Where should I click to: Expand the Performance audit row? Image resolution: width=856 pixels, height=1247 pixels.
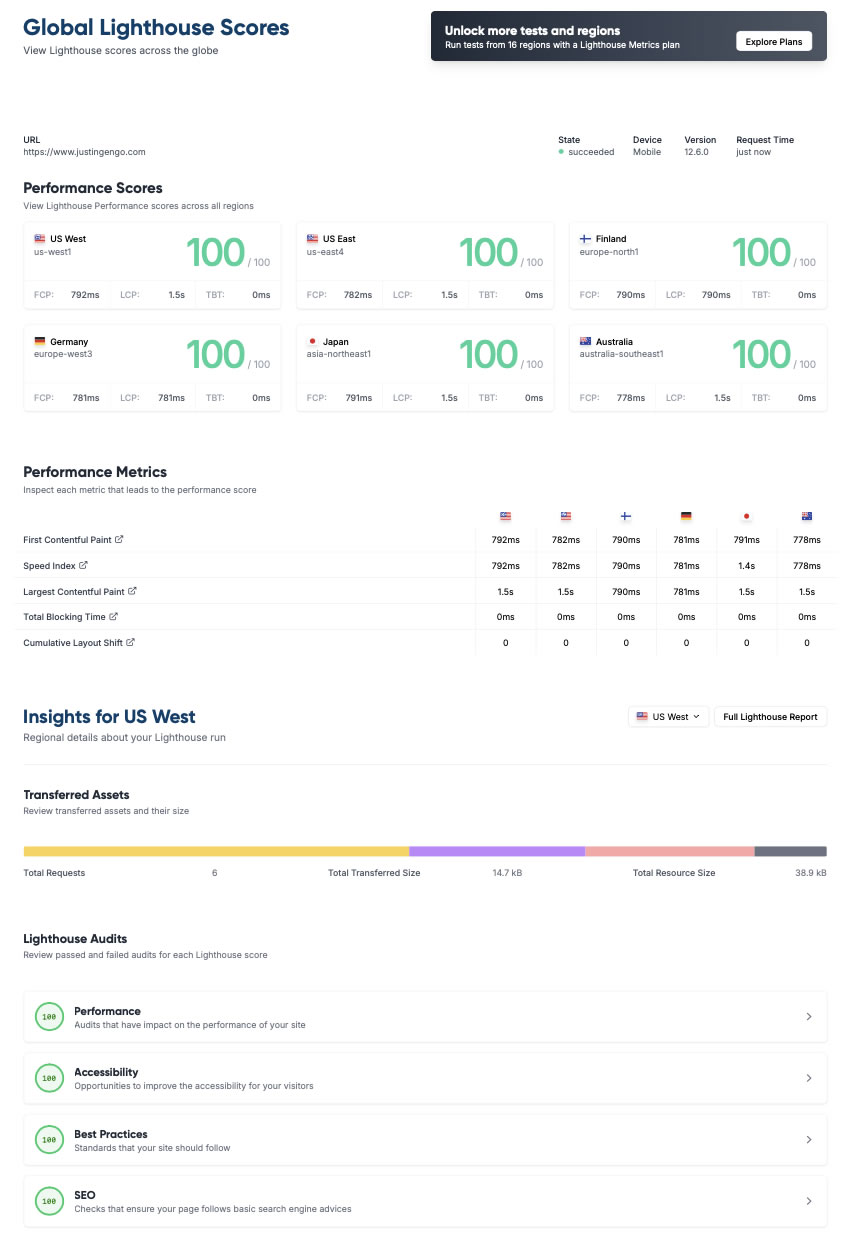click(425, 1017)
